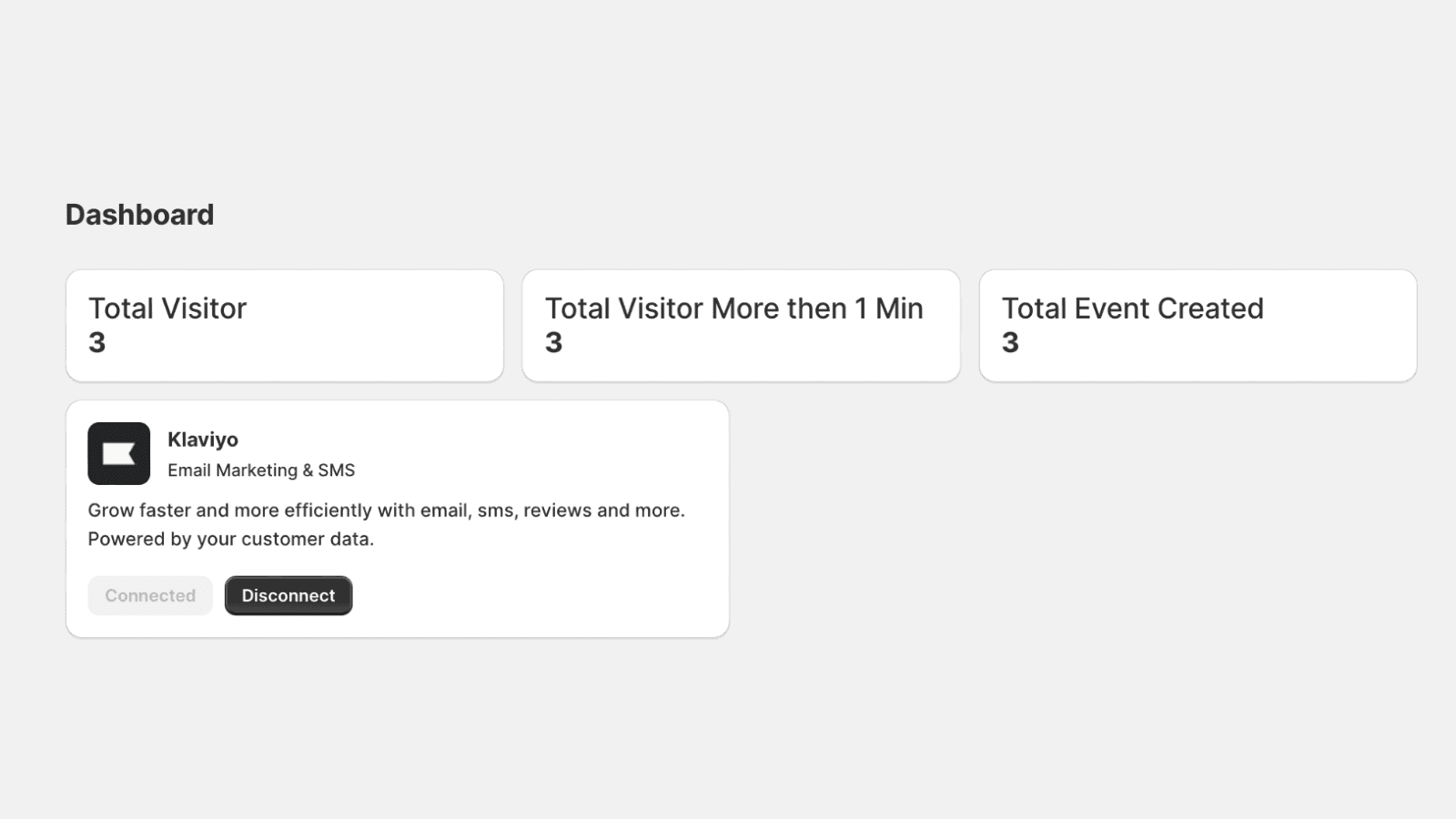This screenshot has width=1456, height=819.
Task: Click the number under Total Event Created
Action: tap(1010, 343)
